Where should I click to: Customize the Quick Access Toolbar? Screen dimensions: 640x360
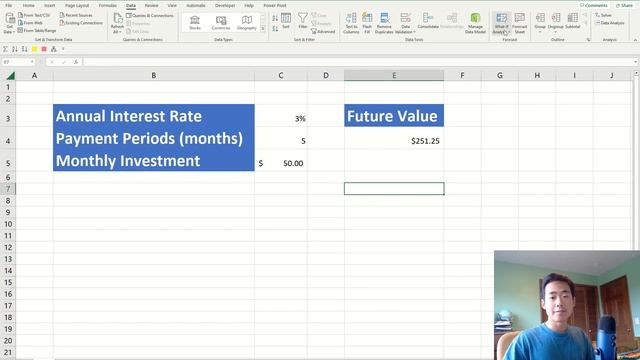pos(63,49)
